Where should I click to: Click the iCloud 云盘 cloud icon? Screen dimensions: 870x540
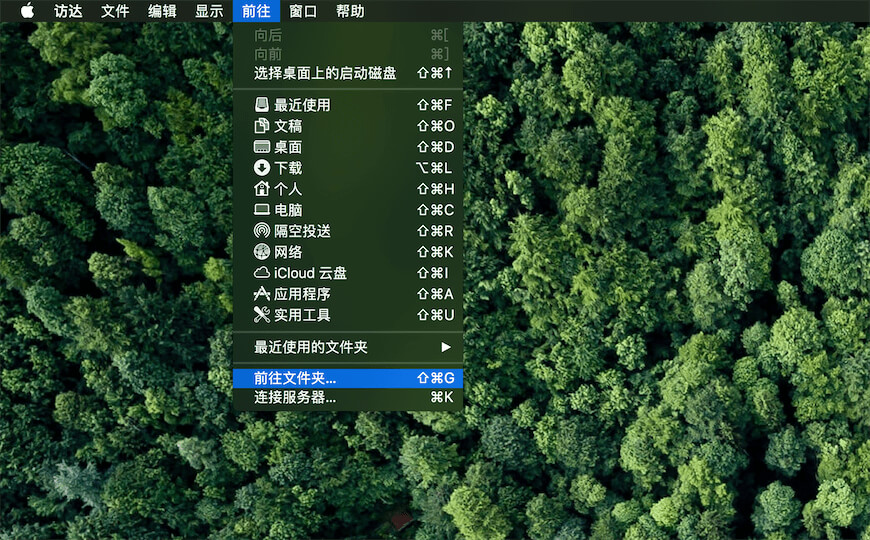(261, 272)
